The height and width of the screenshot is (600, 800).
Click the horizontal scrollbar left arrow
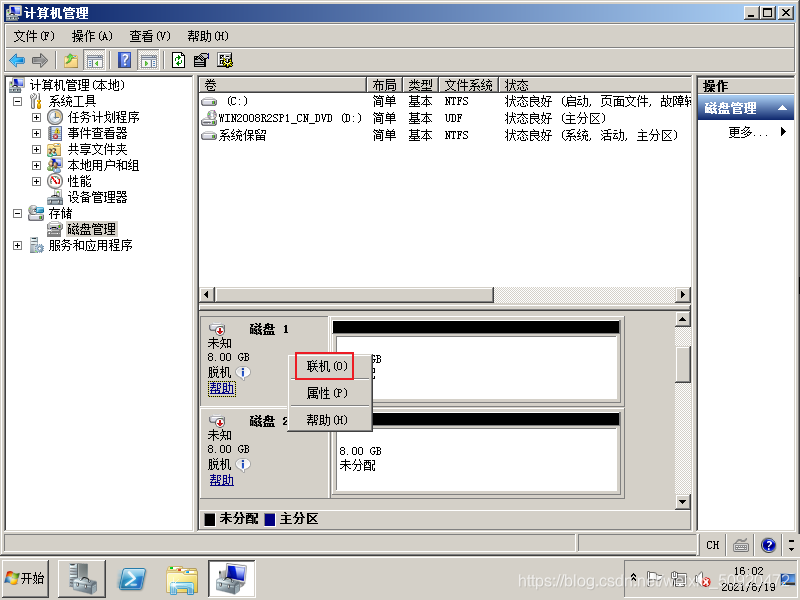(206, 294)
